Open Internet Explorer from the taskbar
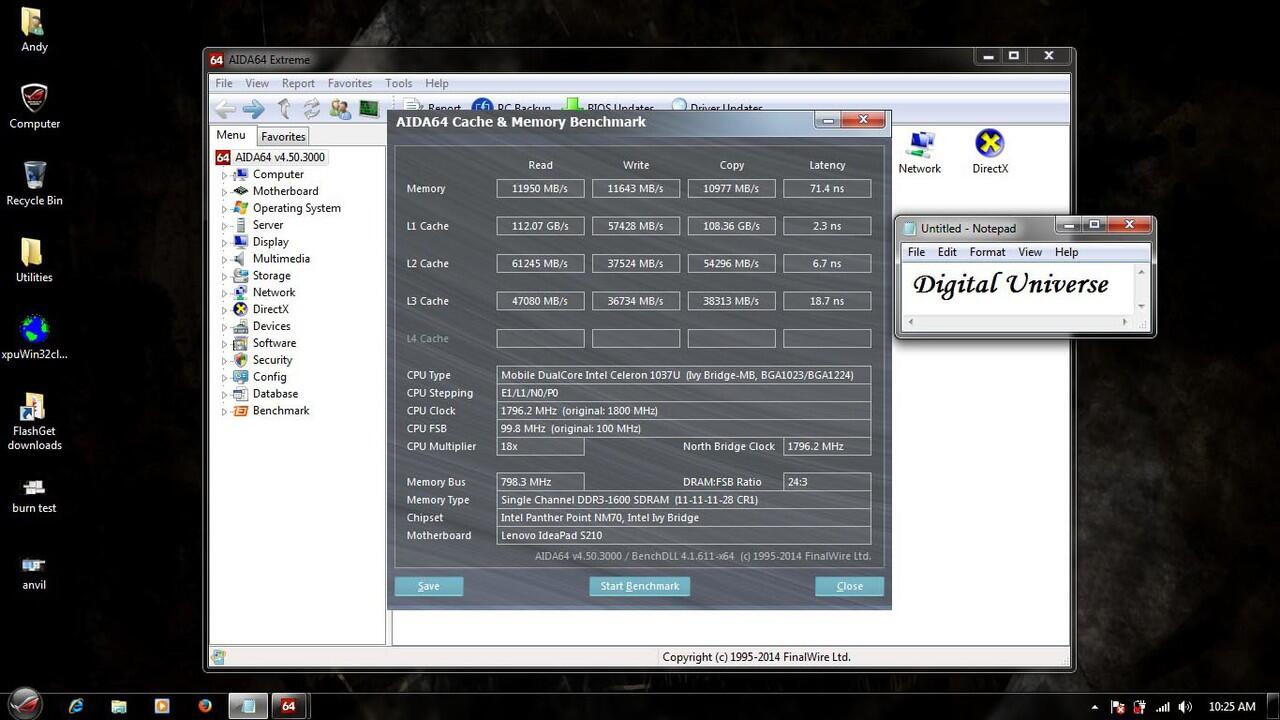 (x=76, y=706)
